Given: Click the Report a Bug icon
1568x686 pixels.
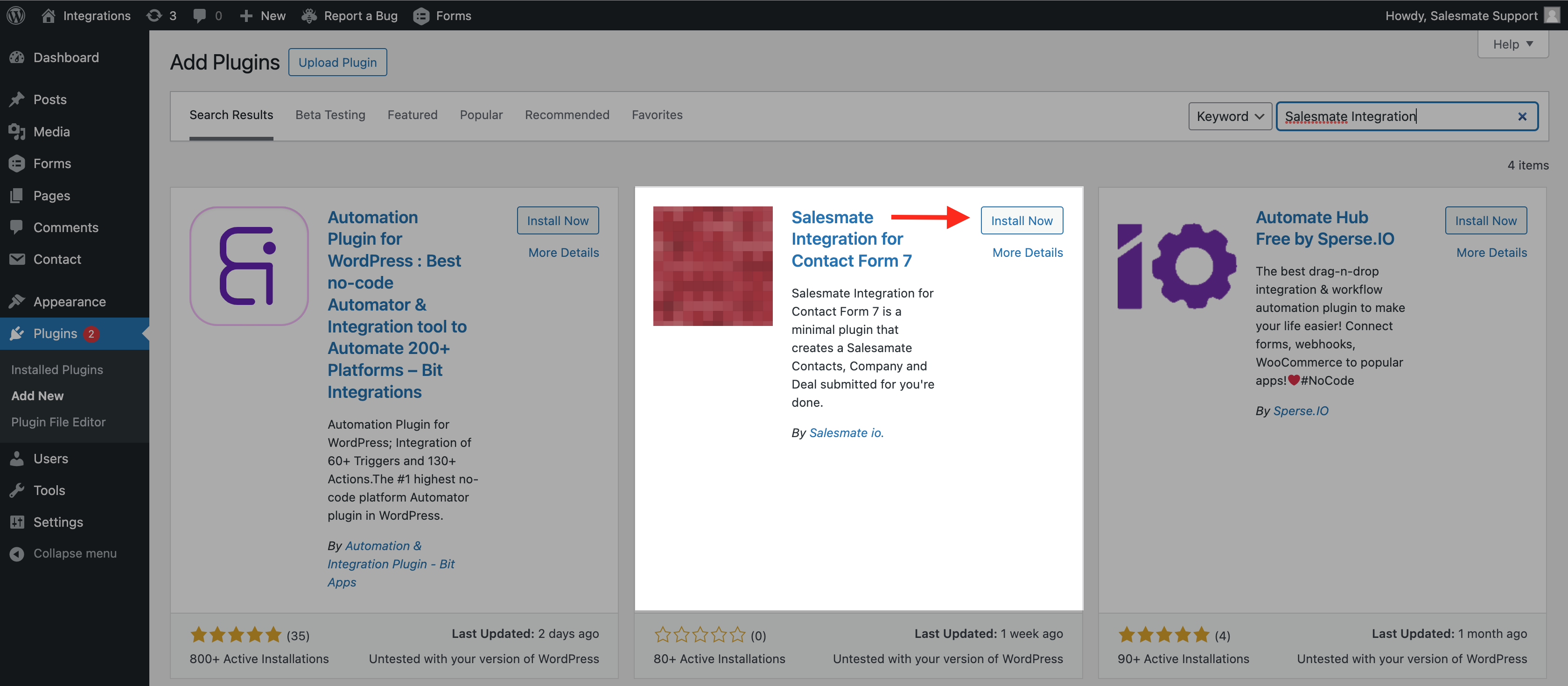Looking at the screenshot, I should click(309, 15).
